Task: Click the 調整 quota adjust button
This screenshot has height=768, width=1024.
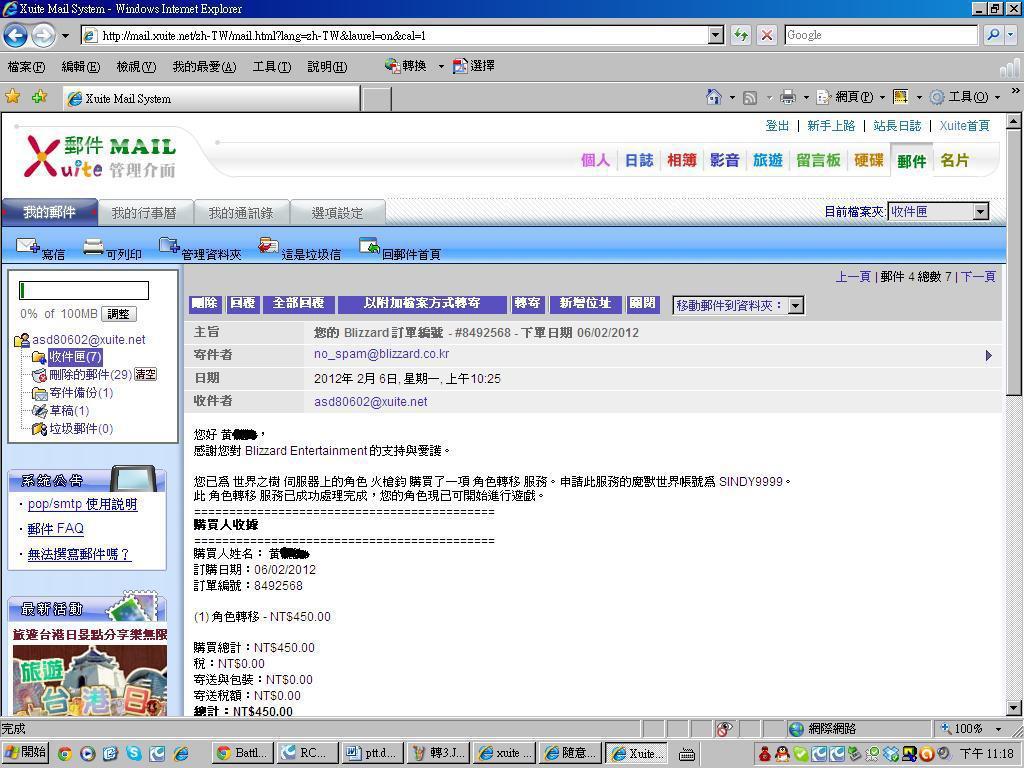Action: [118, 313]
